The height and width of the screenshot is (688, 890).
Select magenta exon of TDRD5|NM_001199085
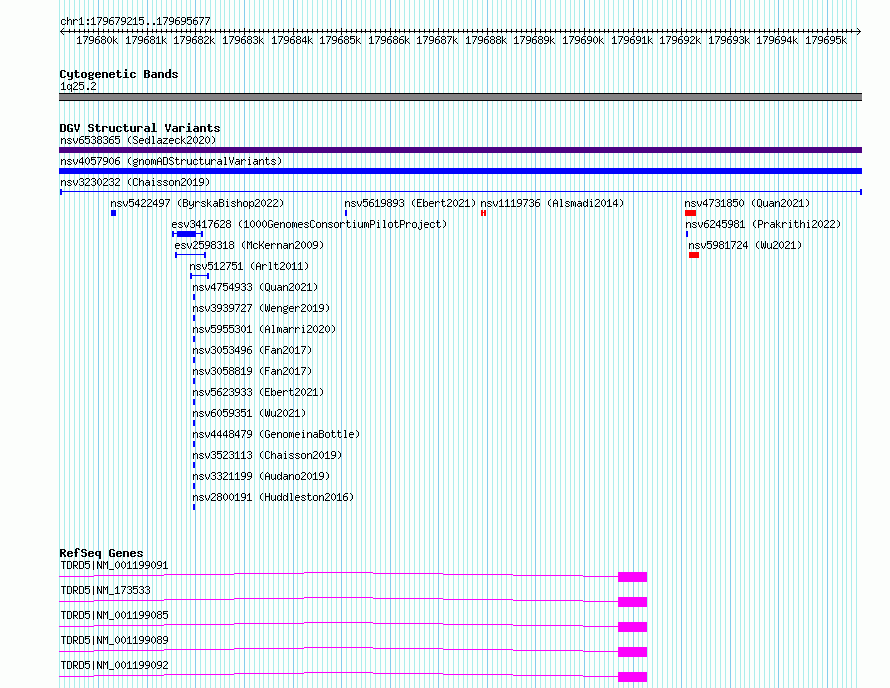(x=632, y=627)
